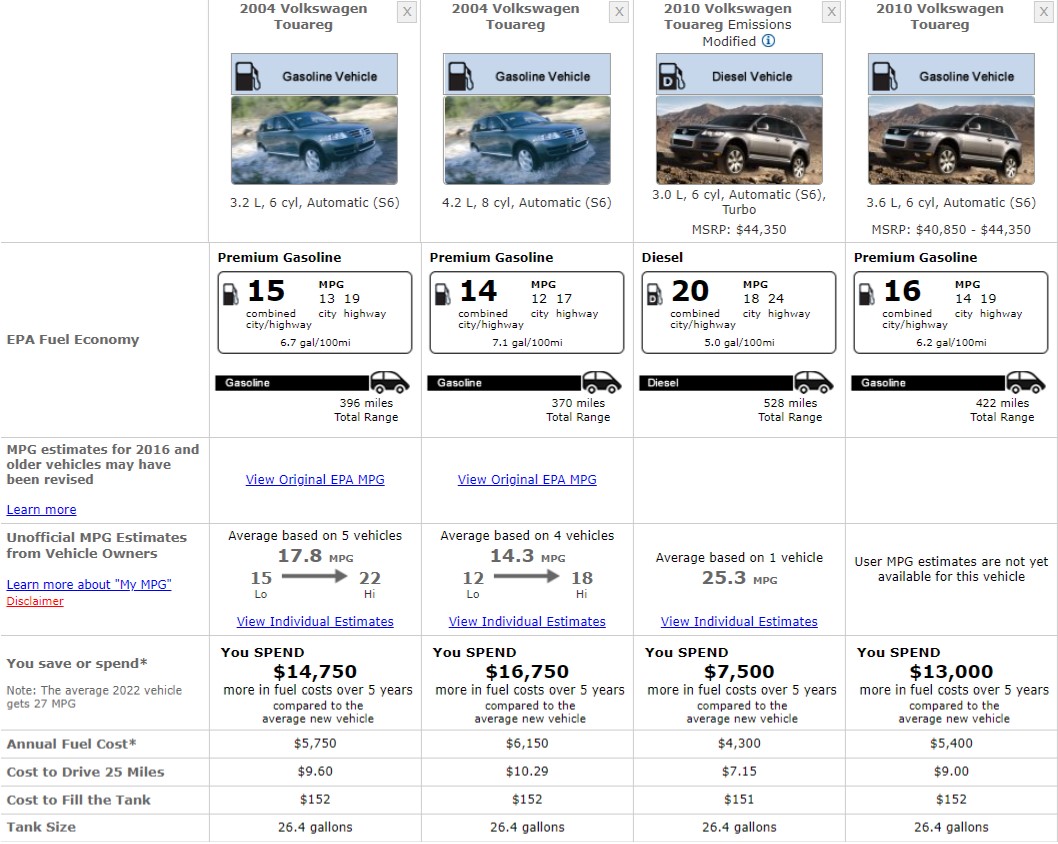Click the $7,500 fuel cost spend figure
Viewport: 1058px width, 844px height.
click(x=739, y=672)
